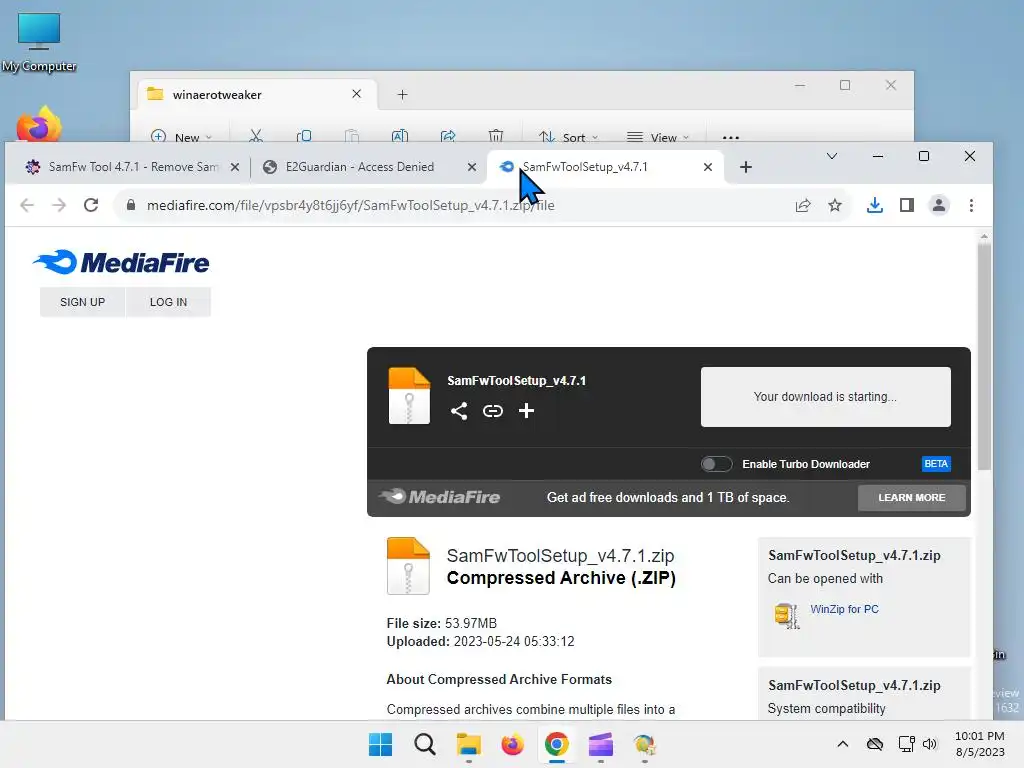1024x768 pixels.
Task: Open Chrome three-dot menu
Action: point(971,205)
